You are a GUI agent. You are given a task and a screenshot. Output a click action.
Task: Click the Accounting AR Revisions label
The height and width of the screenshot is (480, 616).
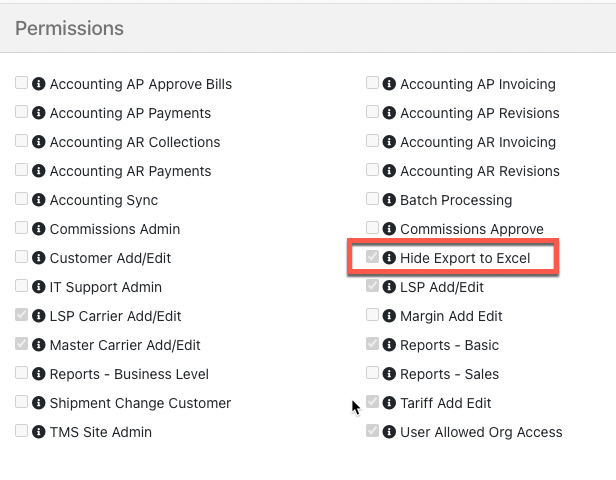[x=480, y=171]
